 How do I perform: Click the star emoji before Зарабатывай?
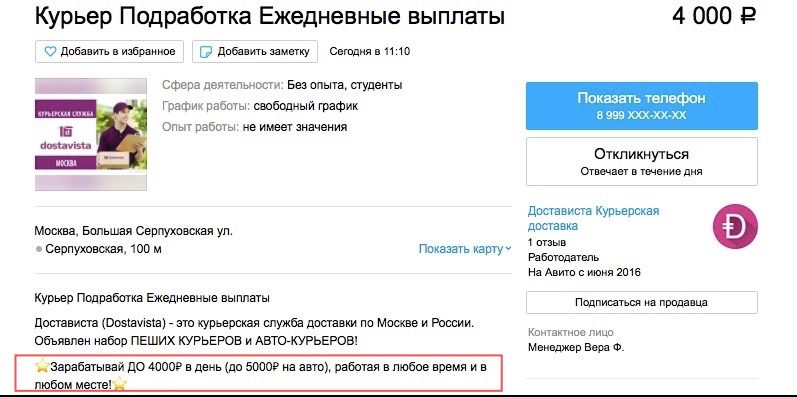click(x=42, y=366)
